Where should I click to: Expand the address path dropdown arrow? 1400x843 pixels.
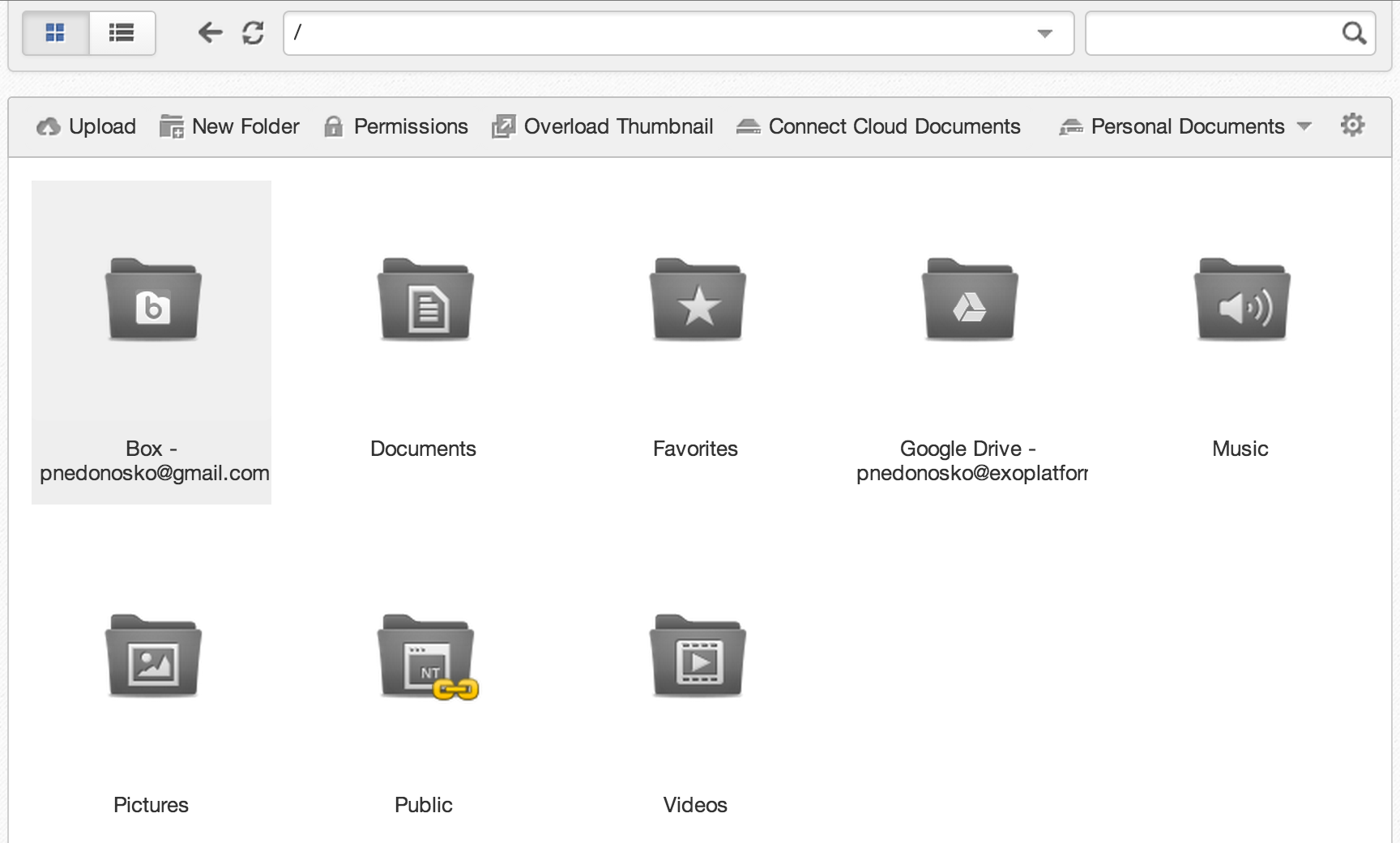1044,33
